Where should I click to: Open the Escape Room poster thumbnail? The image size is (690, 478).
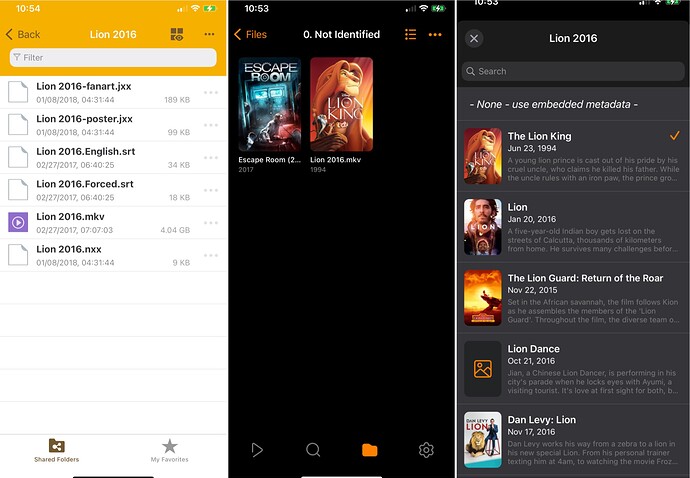coord(270,104)
